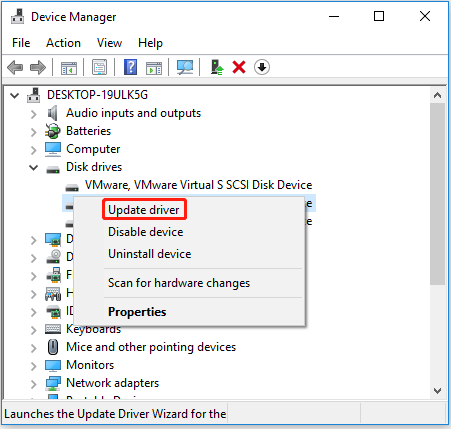Click the red X Uninstall device icon
This screenshot has width=451, height=429.
[239, 67]
